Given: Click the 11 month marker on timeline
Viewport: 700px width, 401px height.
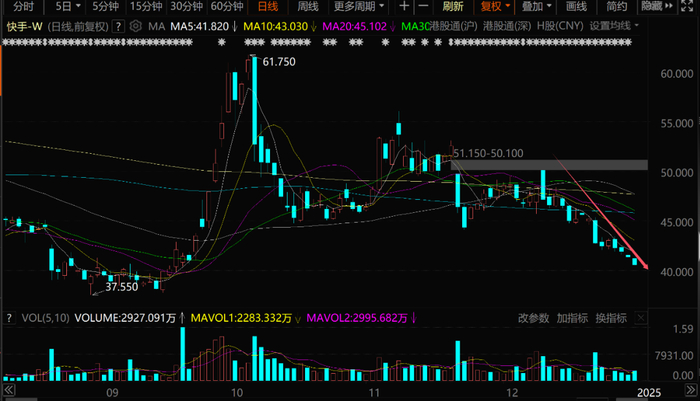Looking at the screenshot, I should pyautogui.click(x=374, y=393).
